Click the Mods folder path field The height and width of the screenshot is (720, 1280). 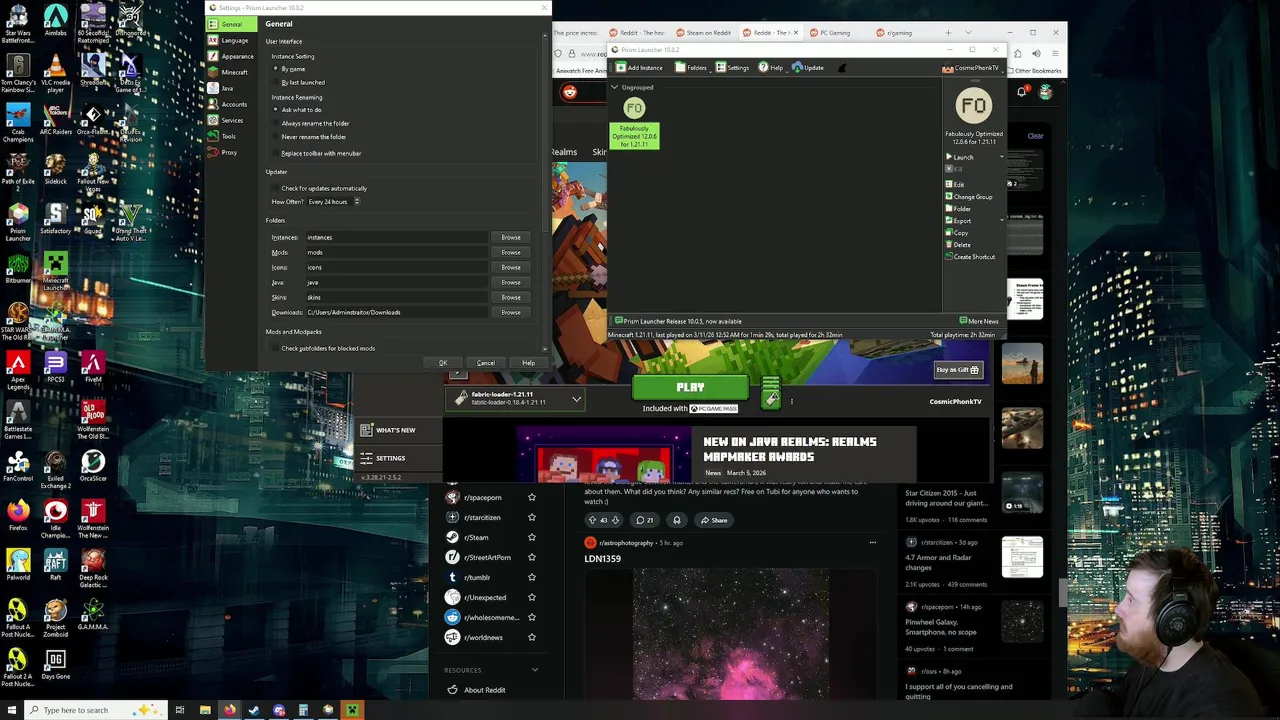[x=396, y=252]
